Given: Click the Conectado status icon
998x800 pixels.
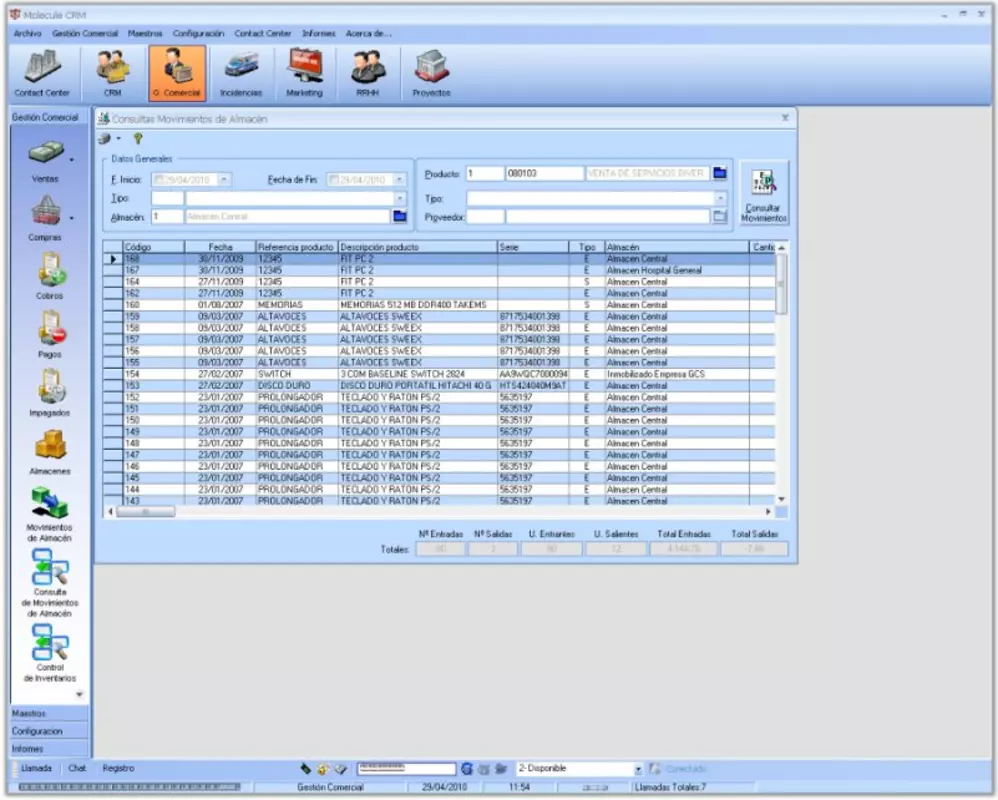Looking at the screenshot, I should (x=654, y=769).
